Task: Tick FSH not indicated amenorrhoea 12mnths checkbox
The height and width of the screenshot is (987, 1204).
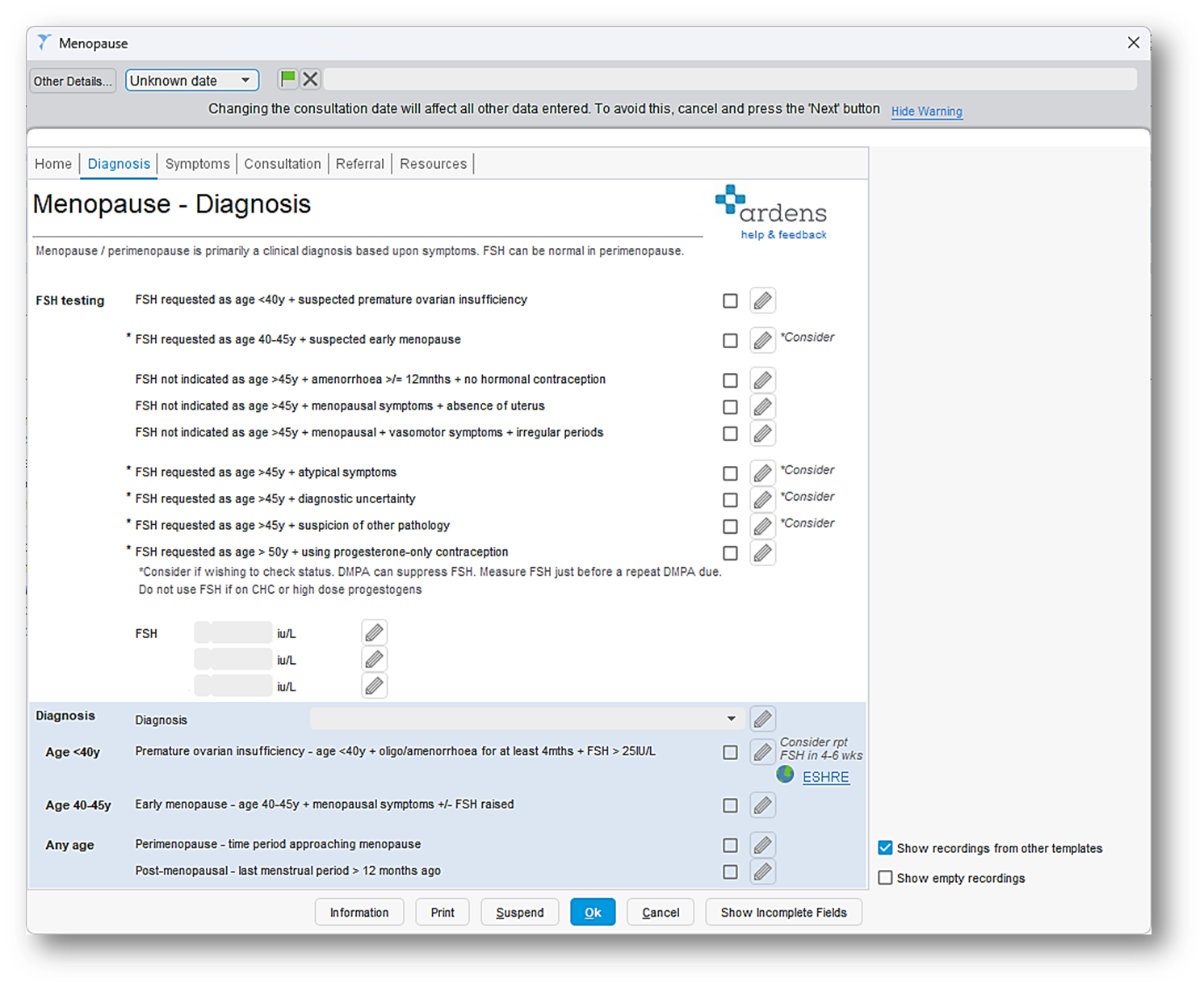Action: [730, 380]
